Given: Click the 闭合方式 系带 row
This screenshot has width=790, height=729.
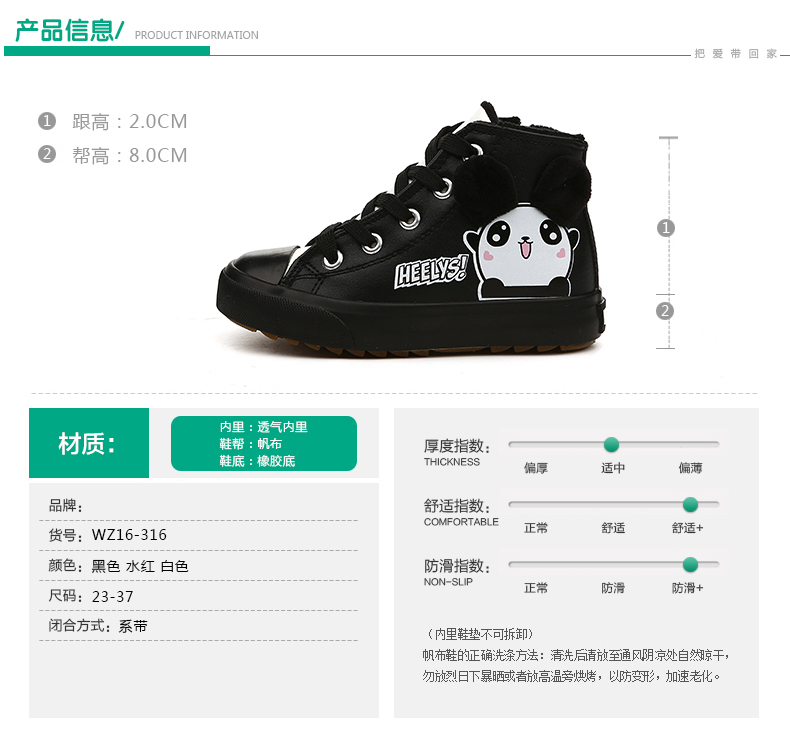Looking at the screenshot, I should point(199,626).
